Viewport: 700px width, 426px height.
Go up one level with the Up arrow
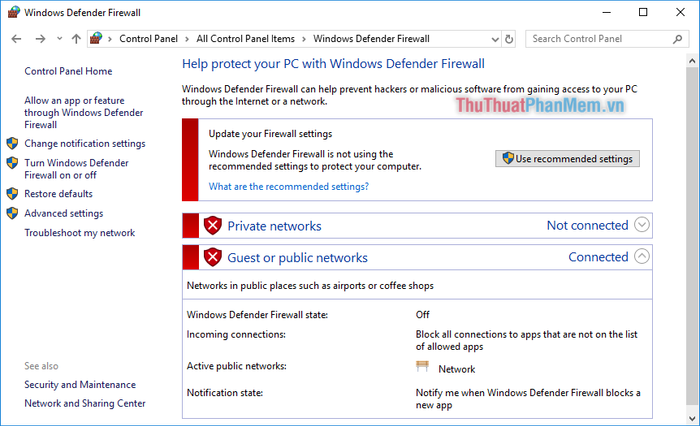coord(76,39)
